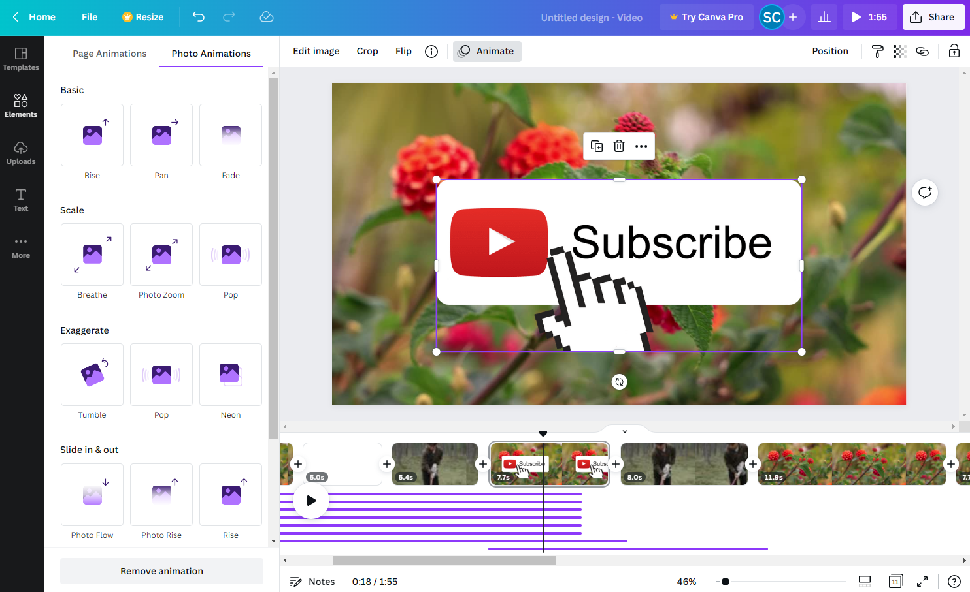
Task: Switch to the Photo Animations tab
Action: pyautogui.click(x=211, y=54)
